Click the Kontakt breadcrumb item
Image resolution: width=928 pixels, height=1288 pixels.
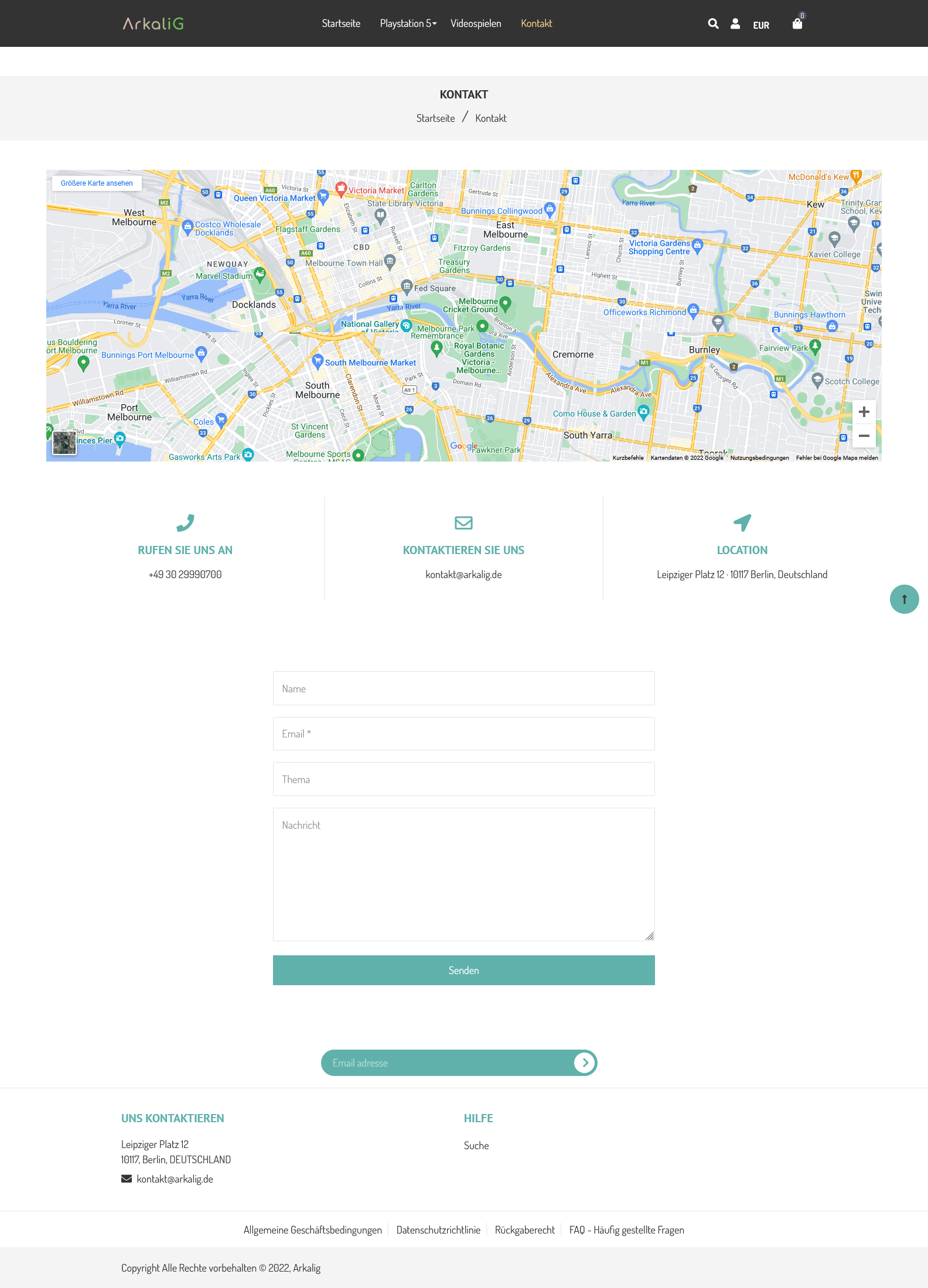pyautogui.click(x=491, y=118)
